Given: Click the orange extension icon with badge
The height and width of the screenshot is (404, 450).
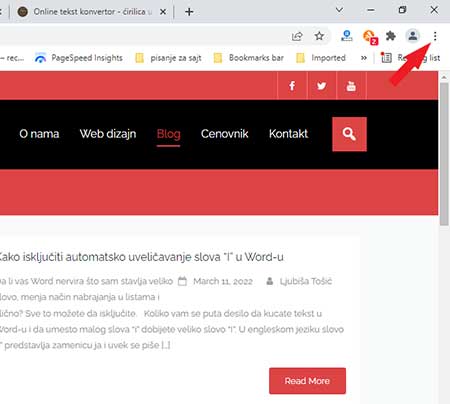Looking at the screenshot, I should [x=370, y=36].
